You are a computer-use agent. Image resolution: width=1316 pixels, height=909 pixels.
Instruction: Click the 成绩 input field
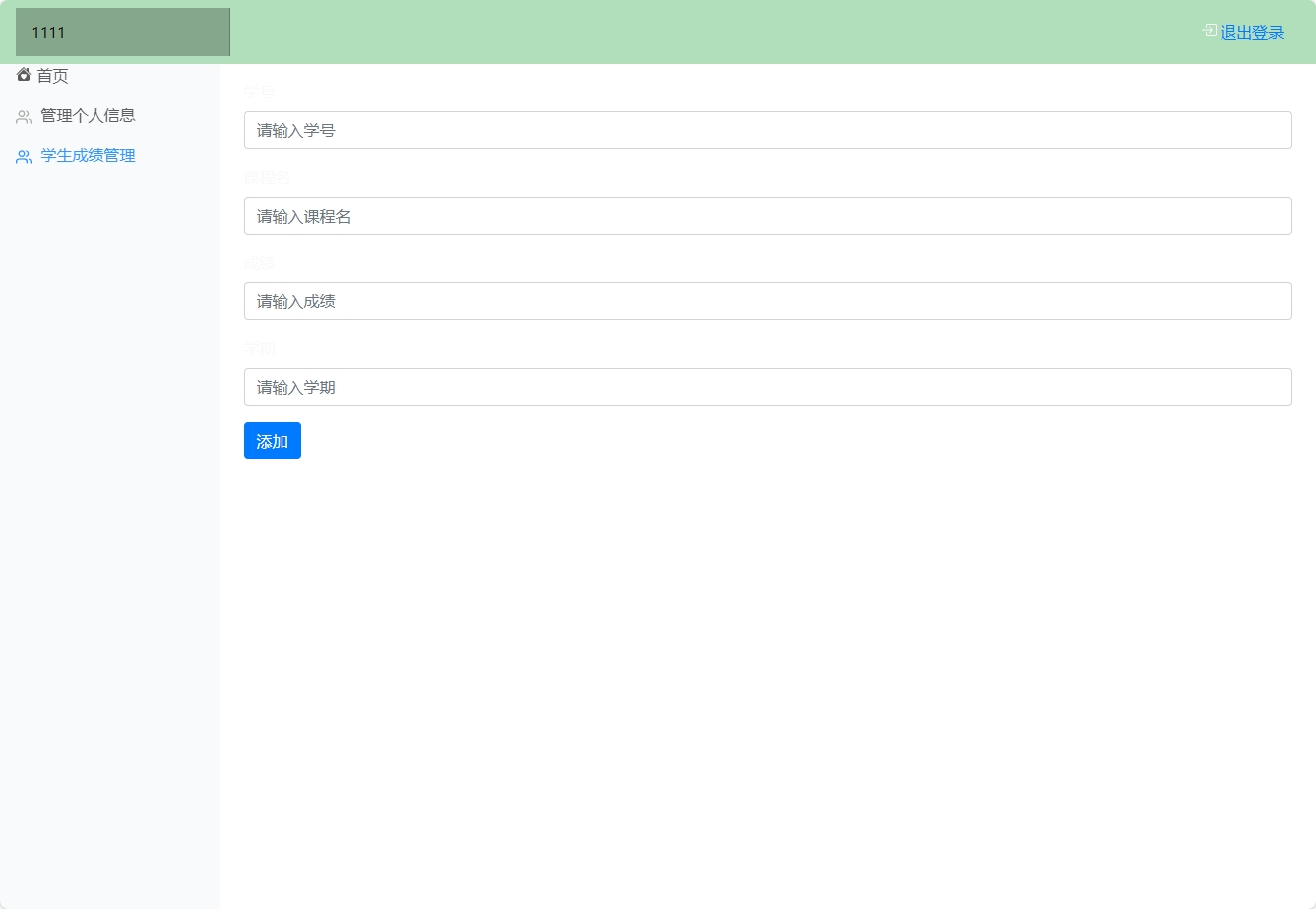pos(766,301)
